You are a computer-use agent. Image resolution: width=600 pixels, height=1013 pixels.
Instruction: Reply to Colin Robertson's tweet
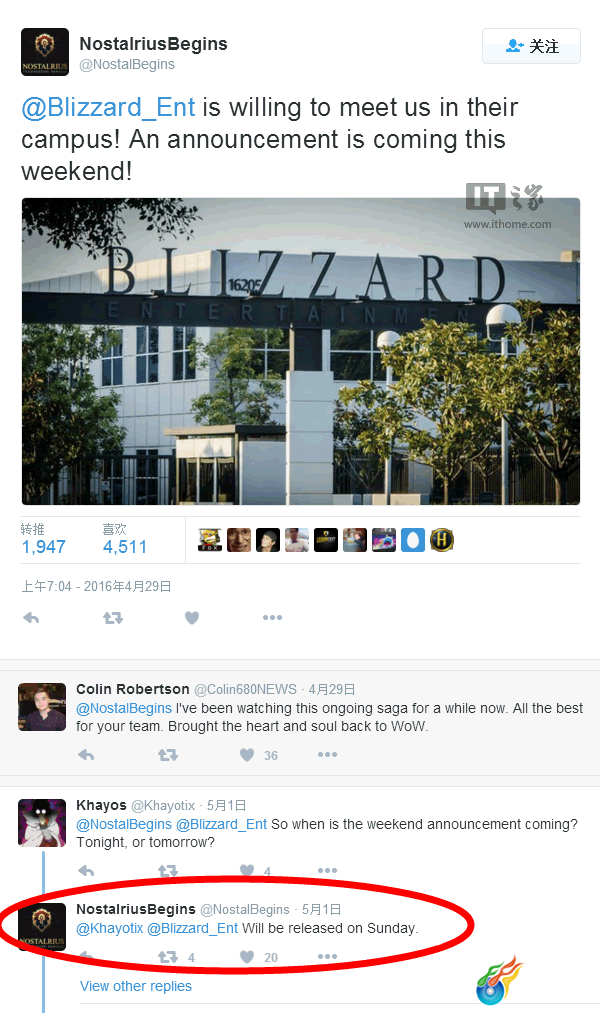coord(86,755)
